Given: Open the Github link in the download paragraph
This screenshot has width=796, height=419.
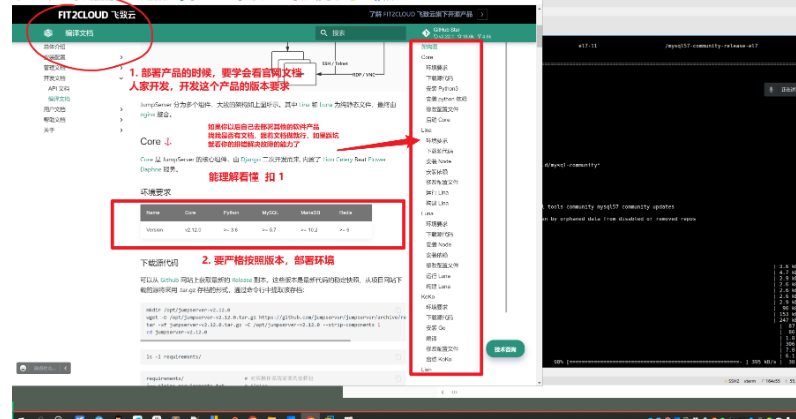Looking at the screenshot, I should click(x=170, y=280).
